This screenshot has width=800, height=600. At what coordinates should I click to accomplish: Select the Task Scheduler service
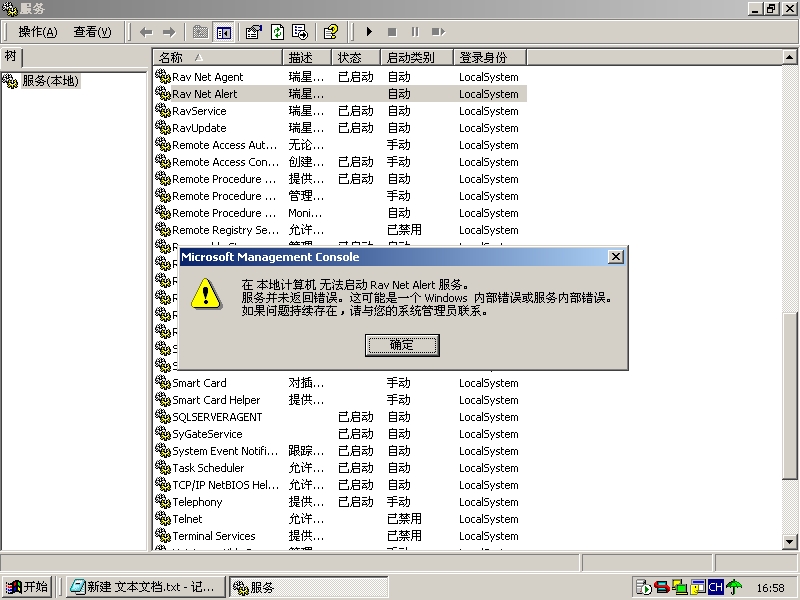point(208,468)
